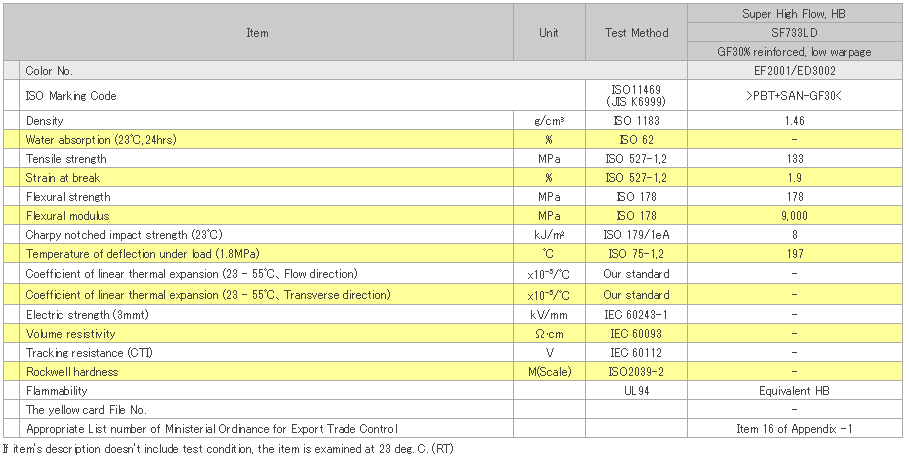909x456 pixels.
Task: Click the "Item" column header
Action: pos(257,33)
